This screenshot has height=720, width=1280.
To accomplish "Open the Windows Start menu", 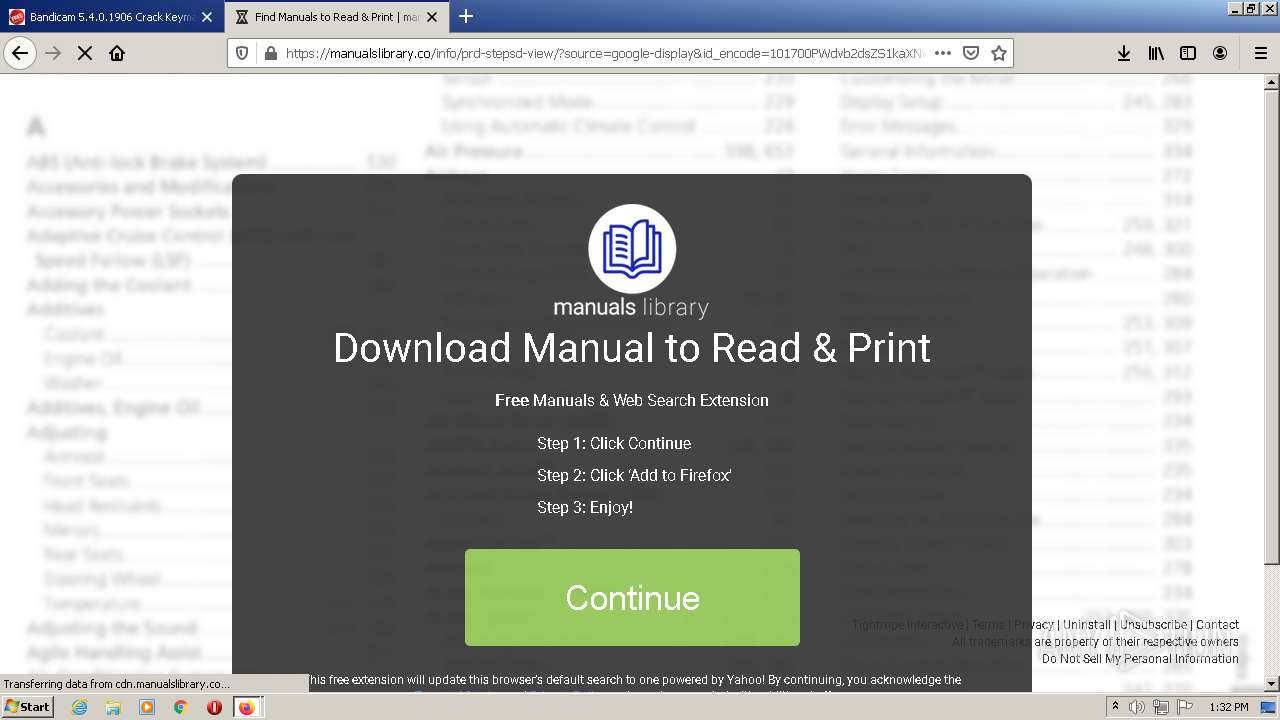I will click(x=27, y=707).
